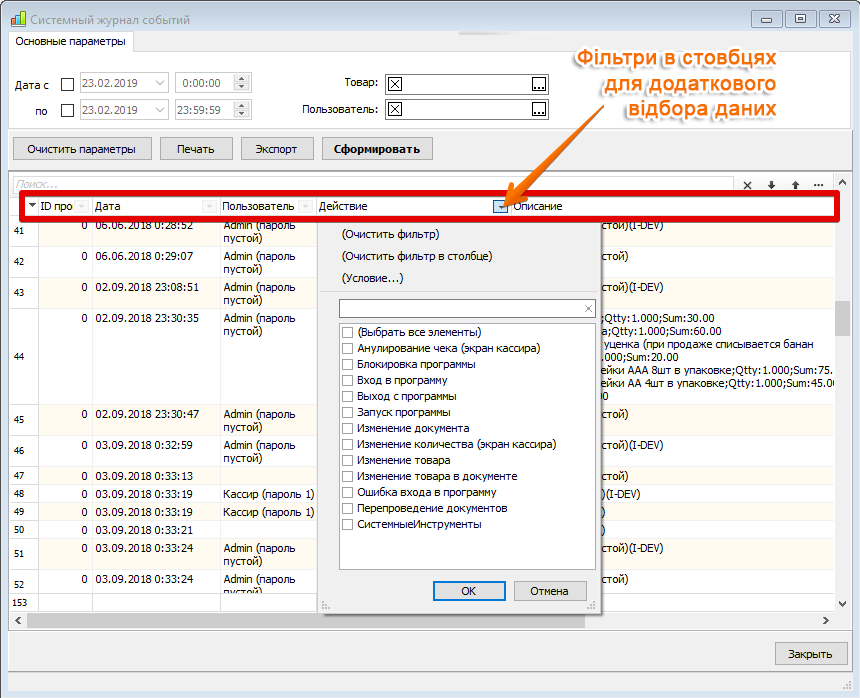Enable the Дата с checkbox
This screenshot has width=860, height=698.
67,84
